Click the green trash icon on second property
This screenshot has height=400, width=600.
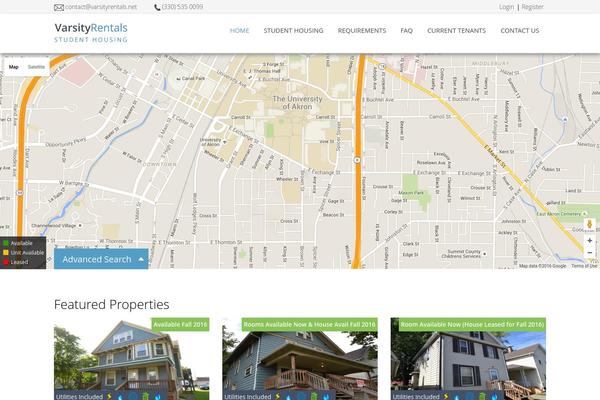pyautogui.click(x=314, y=397)
